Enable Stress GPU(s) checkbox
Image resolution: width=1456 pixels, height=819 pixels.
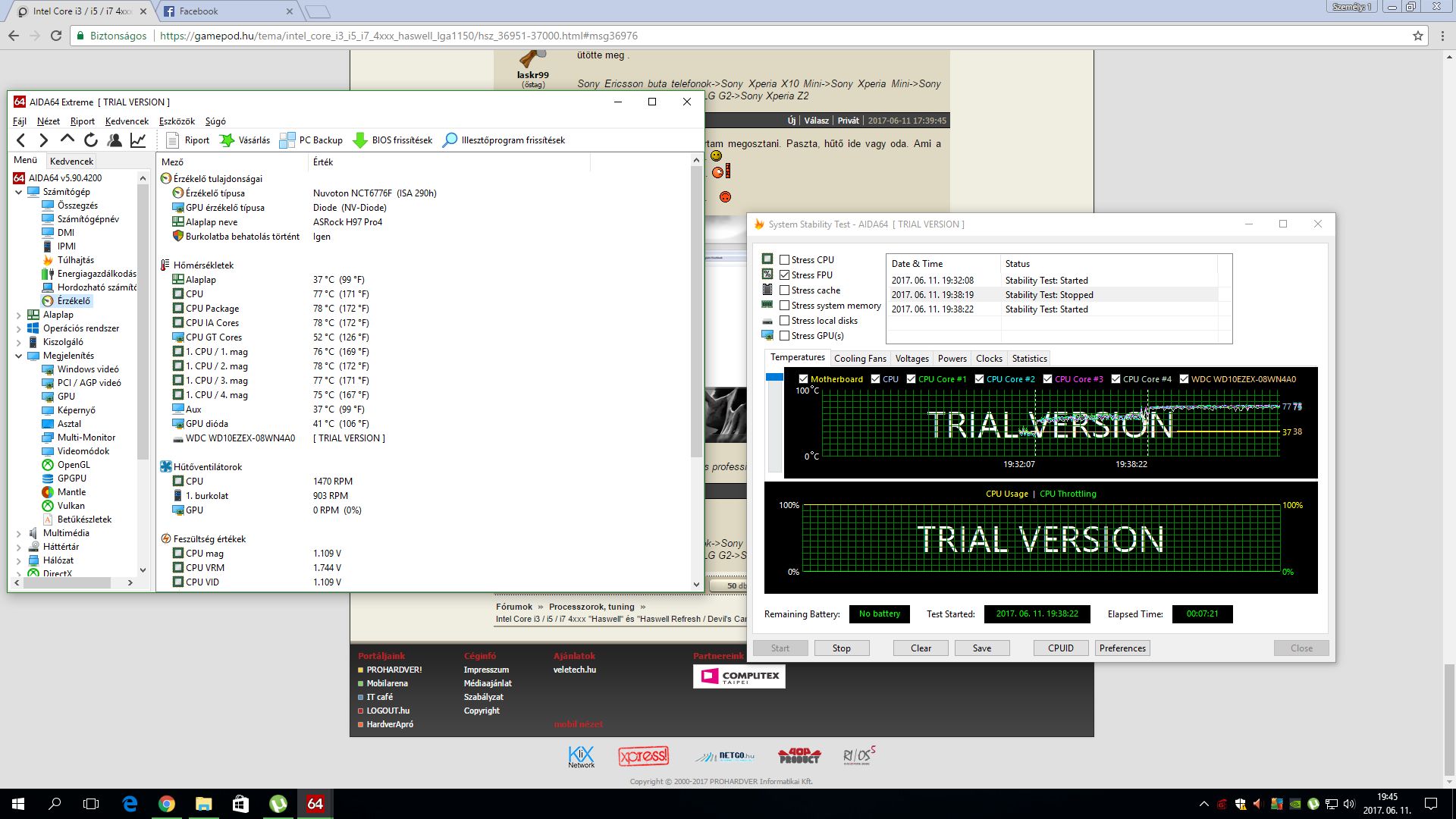click(785, 336)
